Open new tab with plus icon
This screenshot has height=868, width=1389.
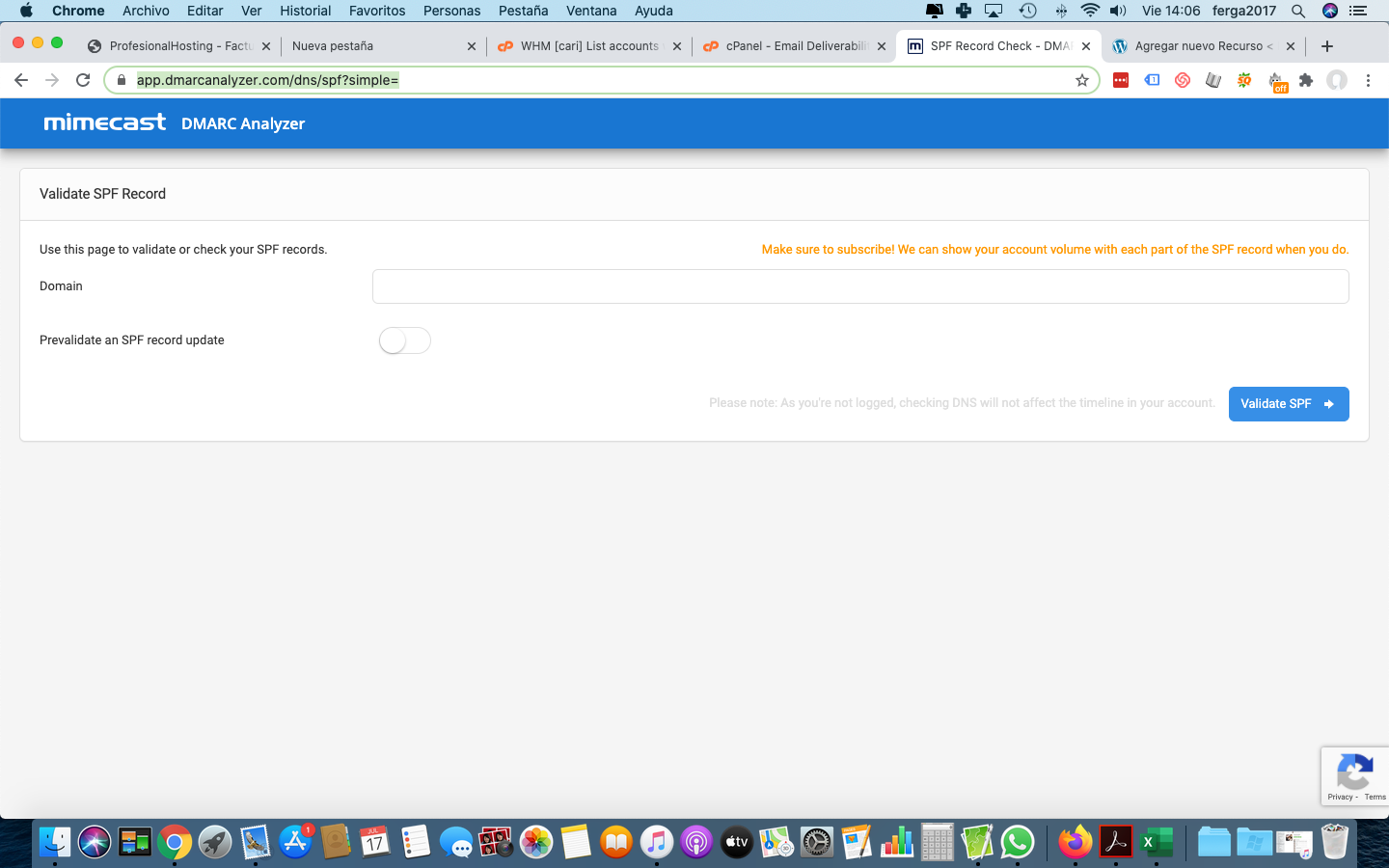(x=1327, y=46)
